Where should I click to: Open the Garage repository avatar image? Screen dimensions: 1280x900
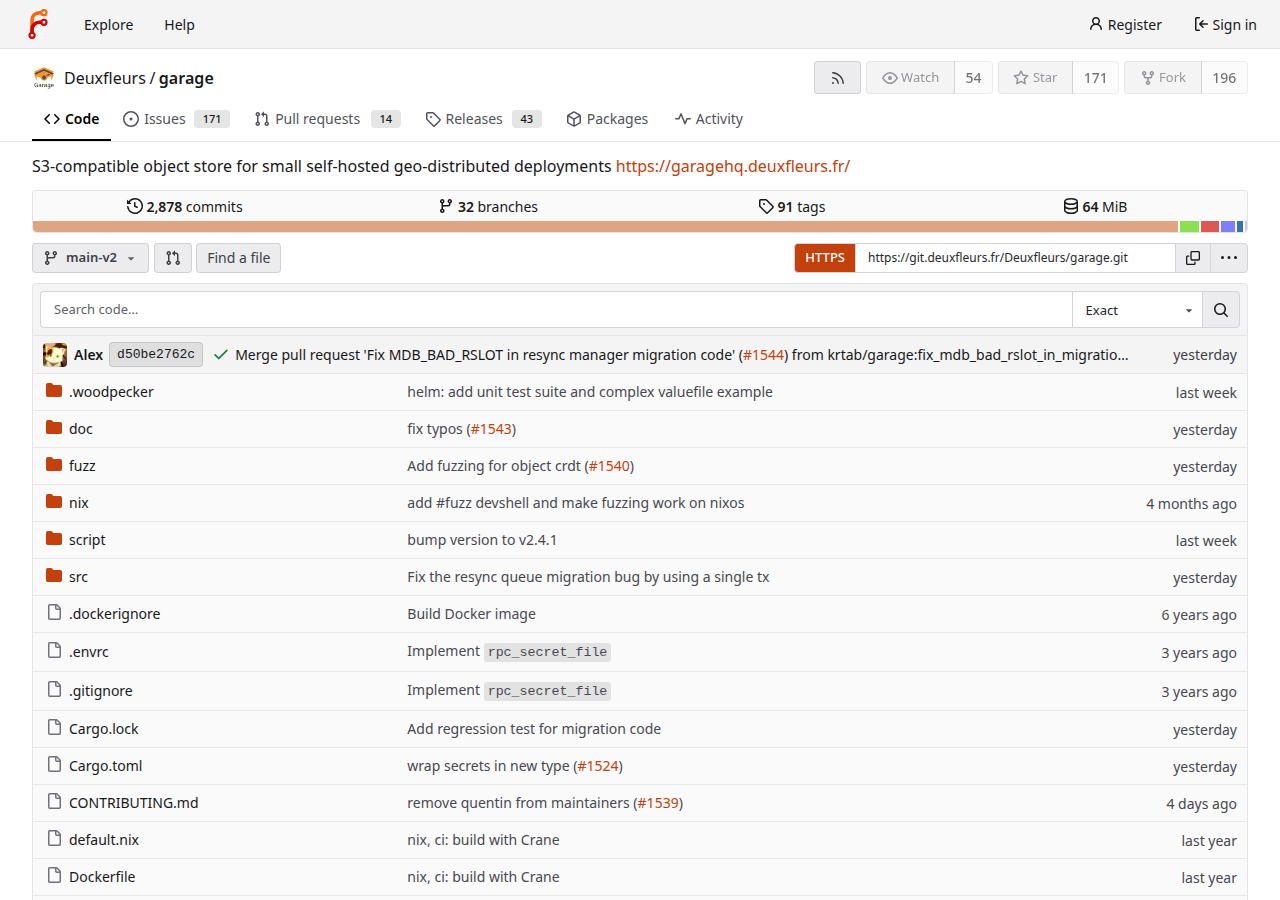pos(44,78)
